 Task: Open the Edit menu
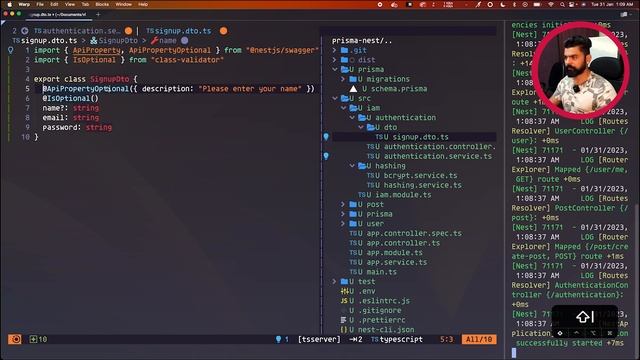click(54, 4)
